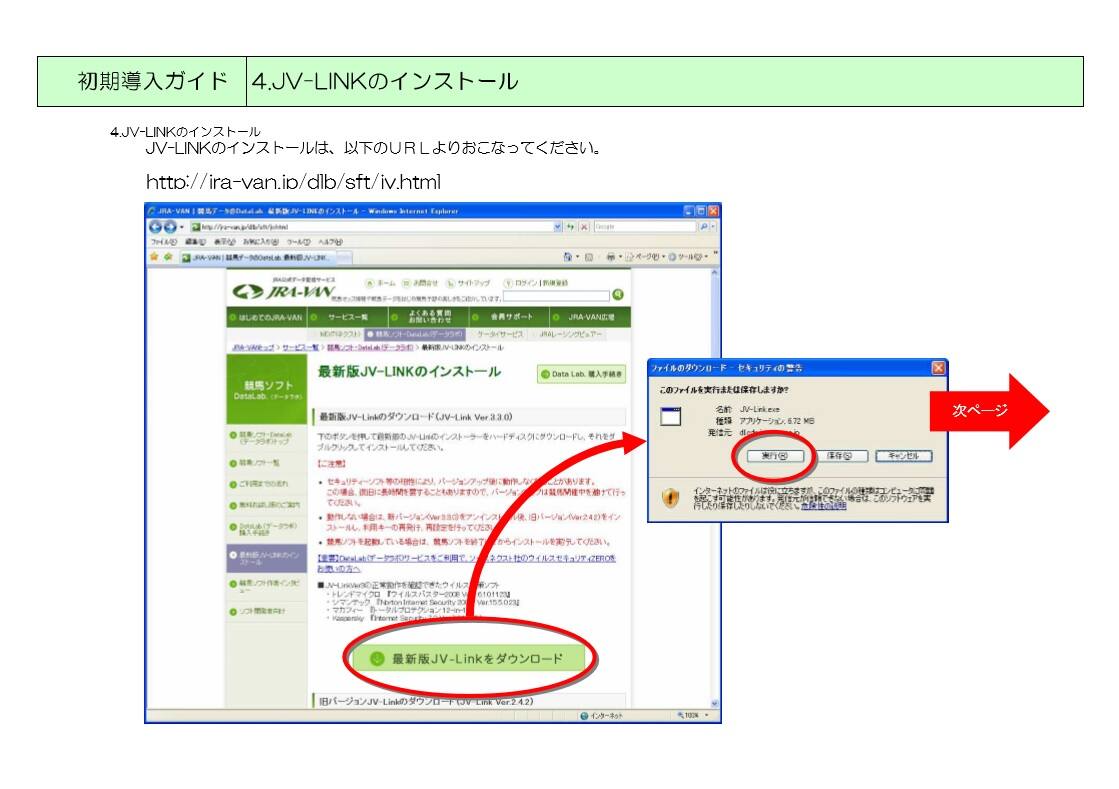Click the Data Lab. 購入手続き button
This screenshot has width=1119, height=789.
(582, 374)
